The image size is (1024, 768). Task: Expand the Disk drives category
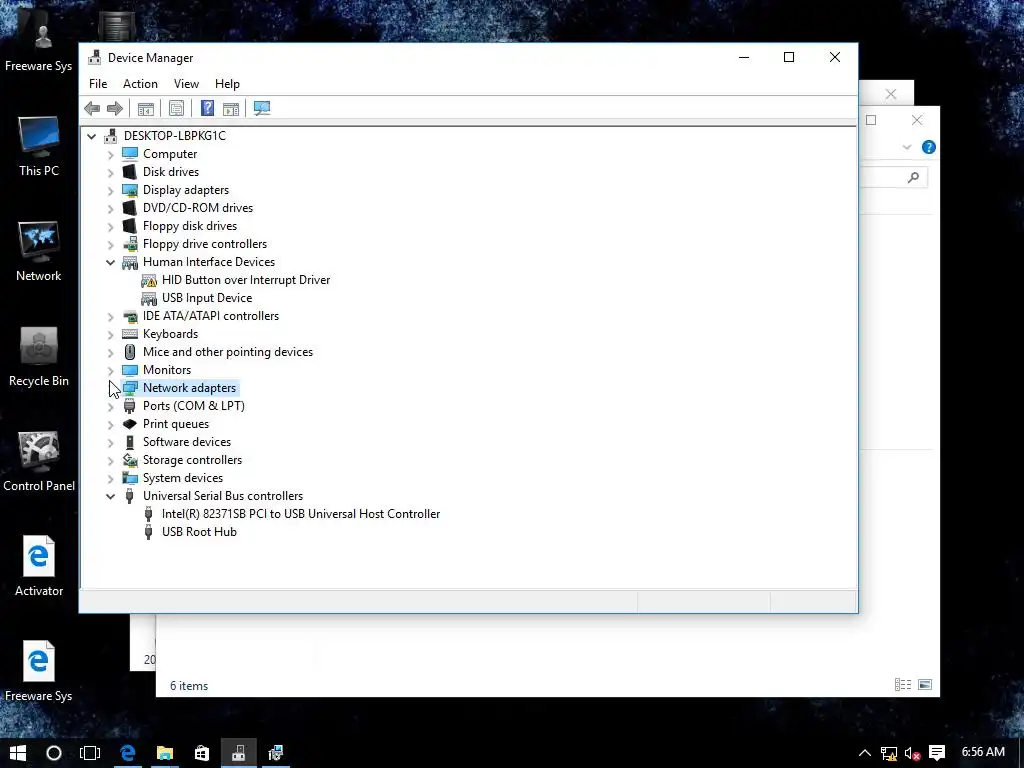(110, 172)
